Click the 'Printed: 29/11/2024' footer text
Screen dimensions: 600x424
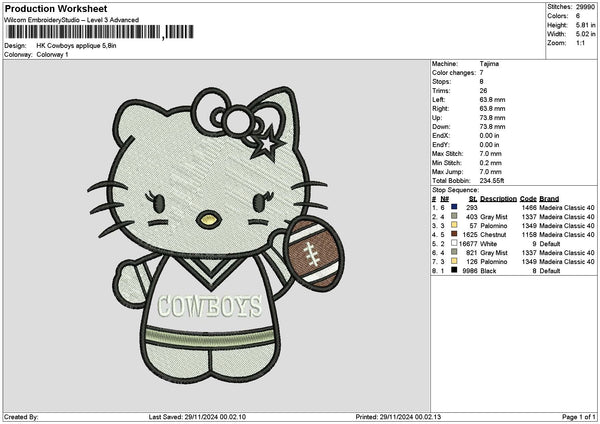(x=398, y=417)
